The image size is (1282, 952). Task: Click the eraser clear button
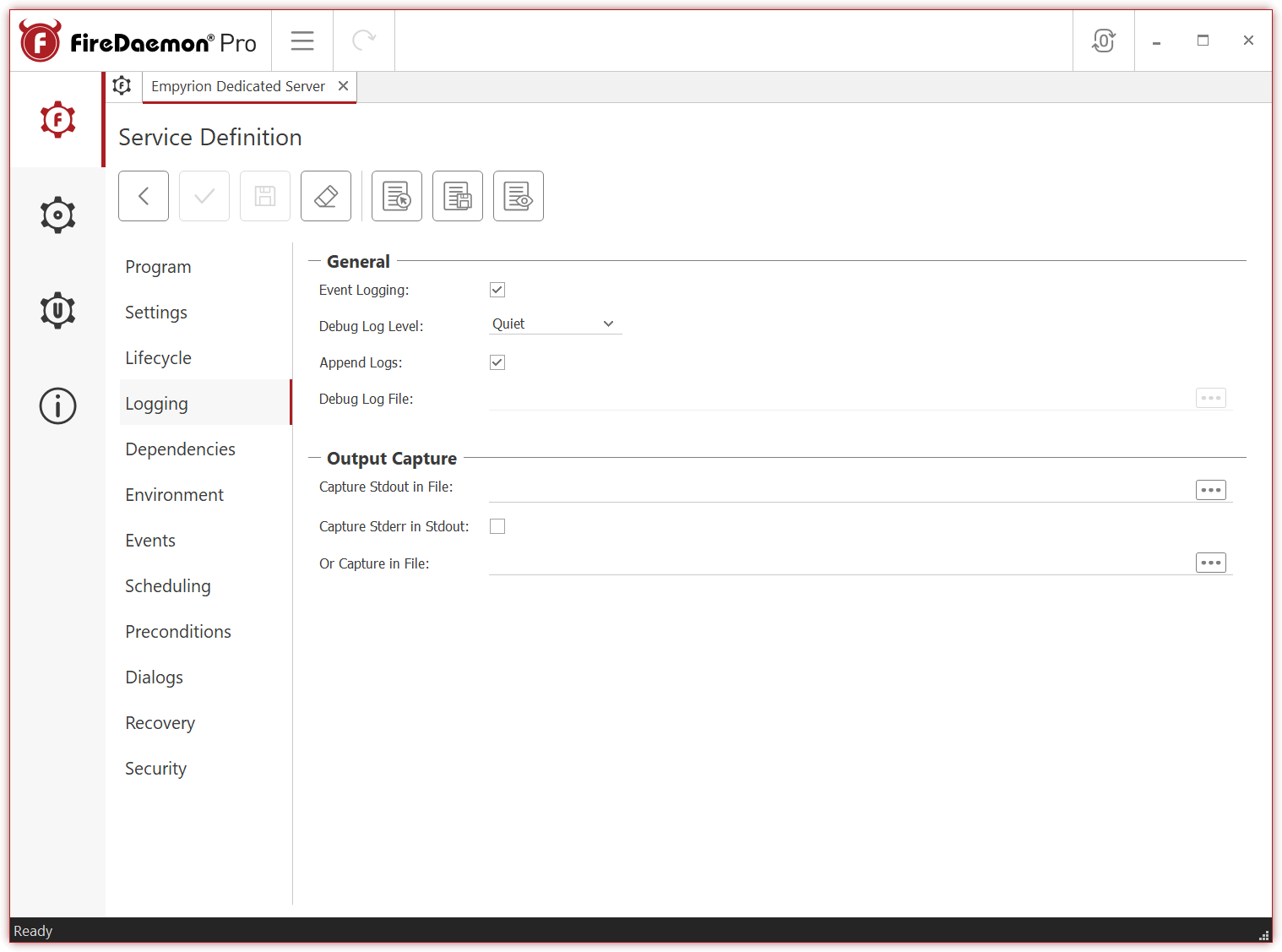[326, 196]
